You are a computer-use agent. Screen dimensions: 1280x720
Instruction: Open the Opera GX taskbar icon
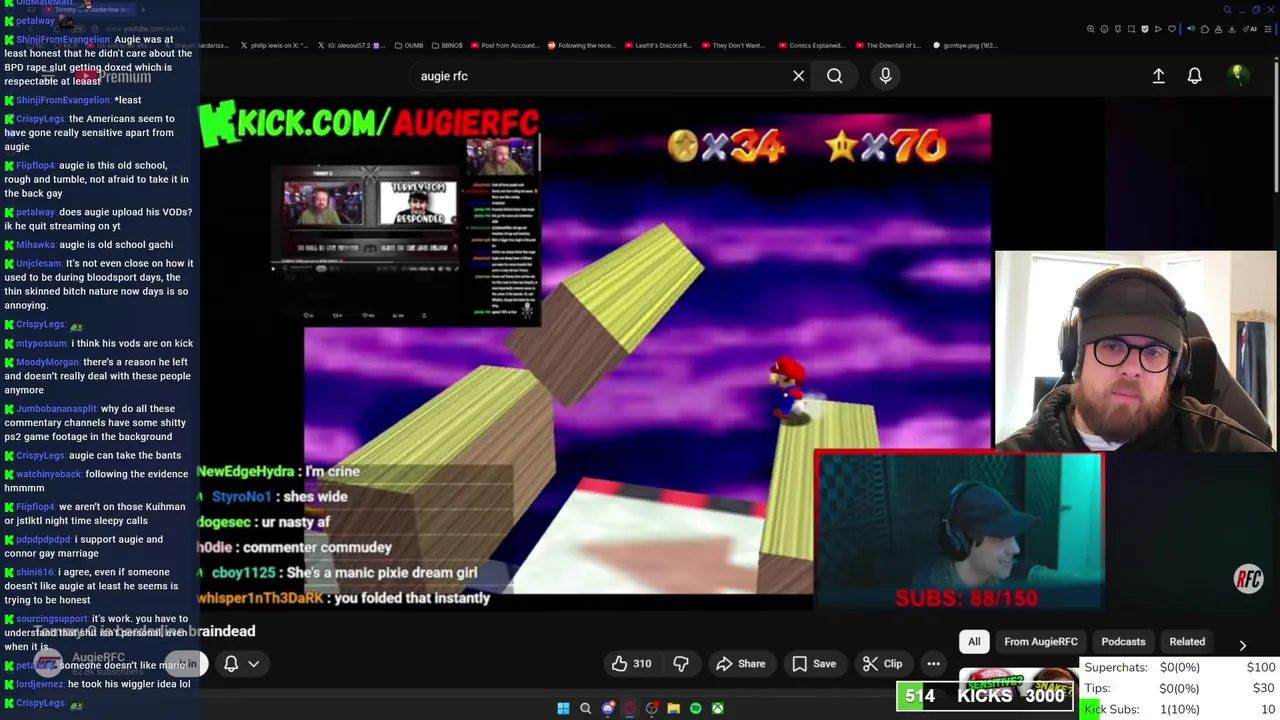(x=629, y=708)
